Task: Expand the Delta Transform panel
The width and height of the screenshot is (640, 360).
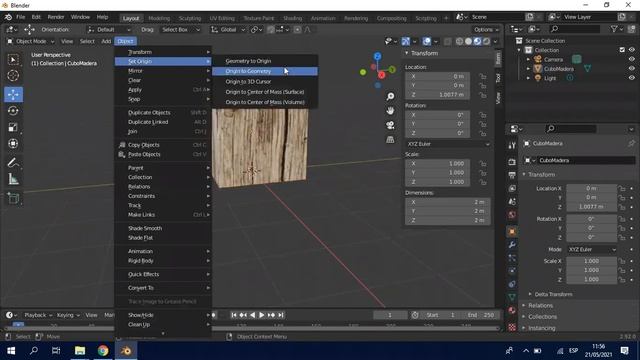Action: [553, 294]
